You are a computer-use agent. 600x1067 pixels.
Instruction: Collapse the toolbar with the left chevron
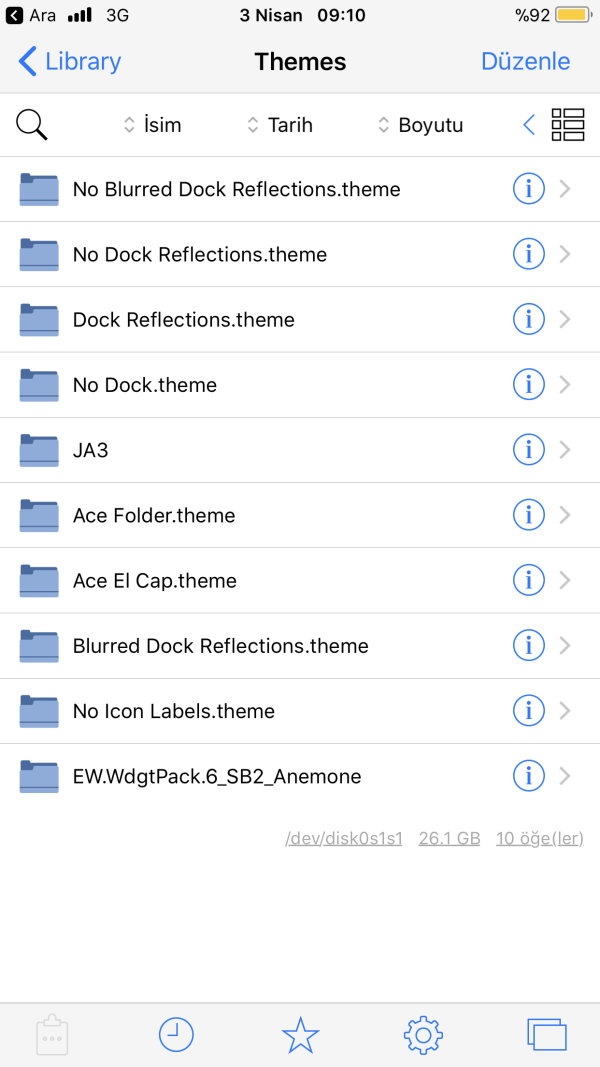(x=529, y=125)
